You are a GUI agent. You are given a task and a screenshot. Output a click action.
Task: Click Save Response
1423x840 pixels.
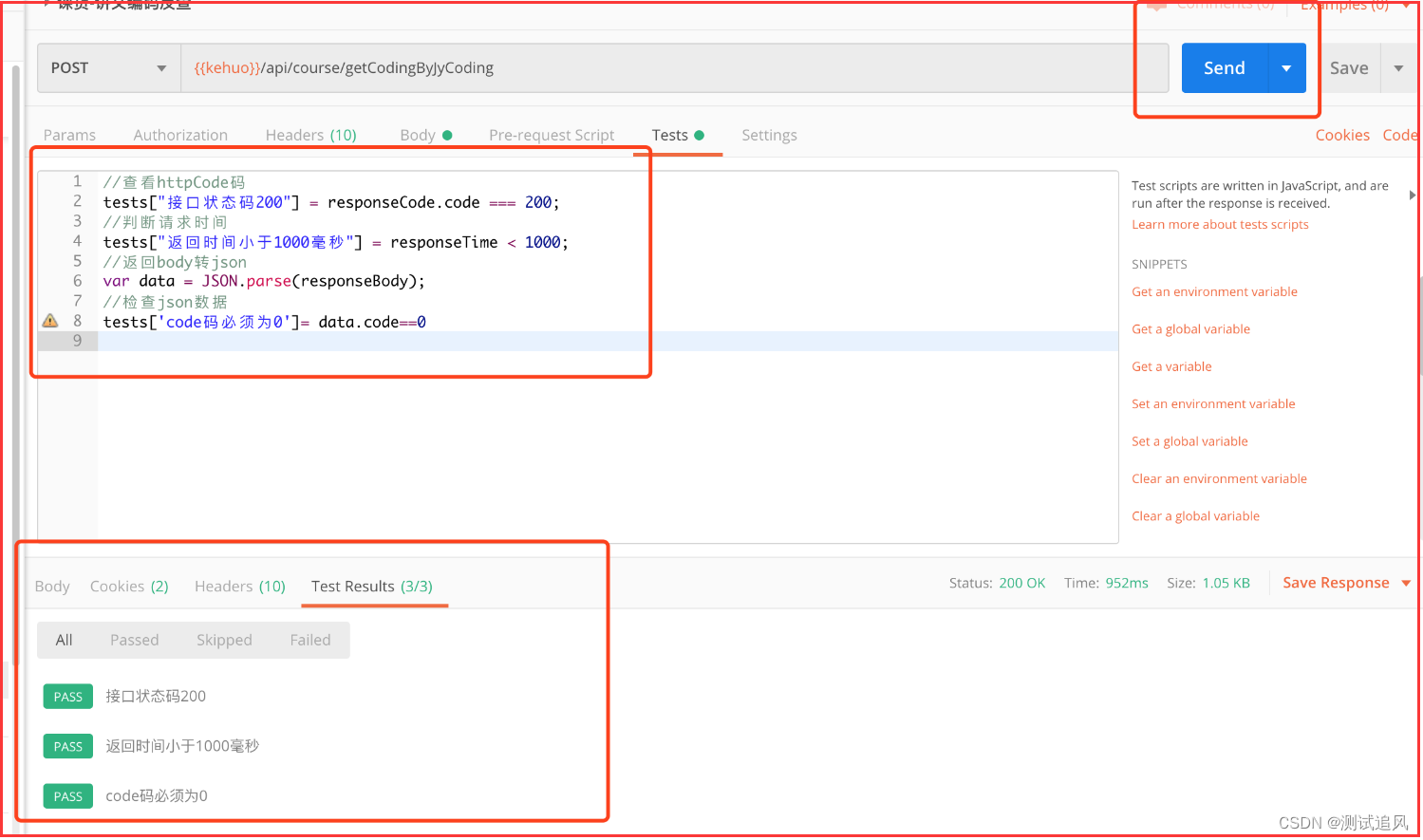click(x=1336, y=583)
